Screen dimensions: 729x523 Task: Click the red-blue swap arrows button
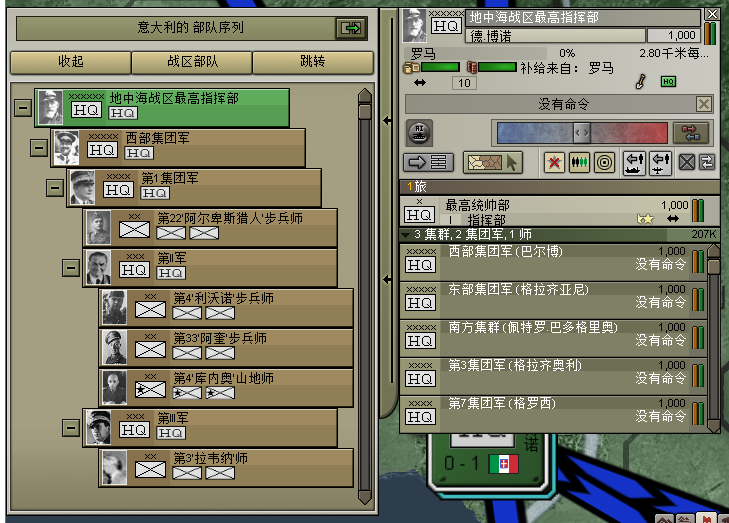pyautogui.click(x=693, y=133)
